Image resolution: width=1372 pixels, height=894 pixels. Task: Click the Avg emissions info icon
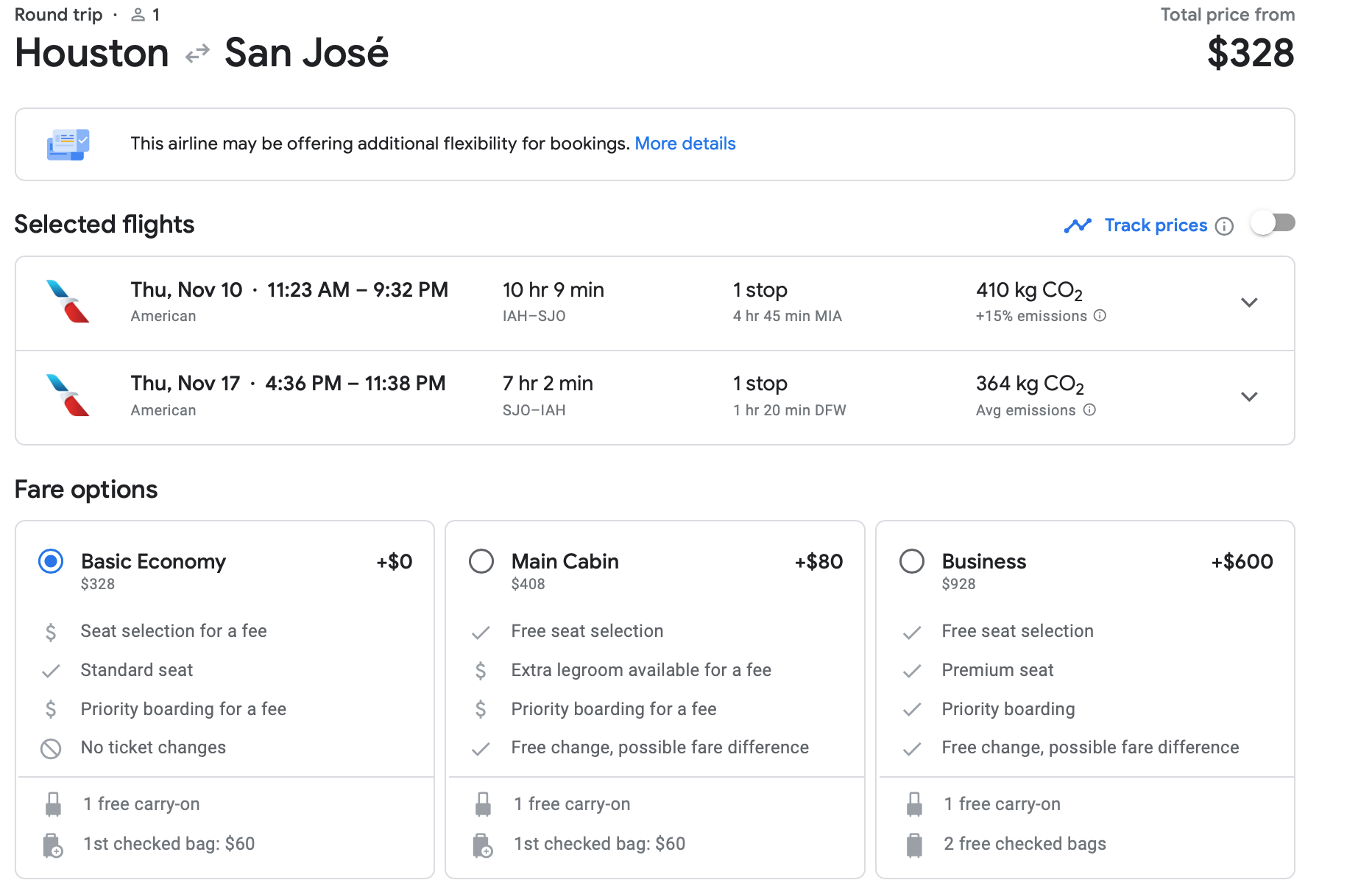[1089, 410]
